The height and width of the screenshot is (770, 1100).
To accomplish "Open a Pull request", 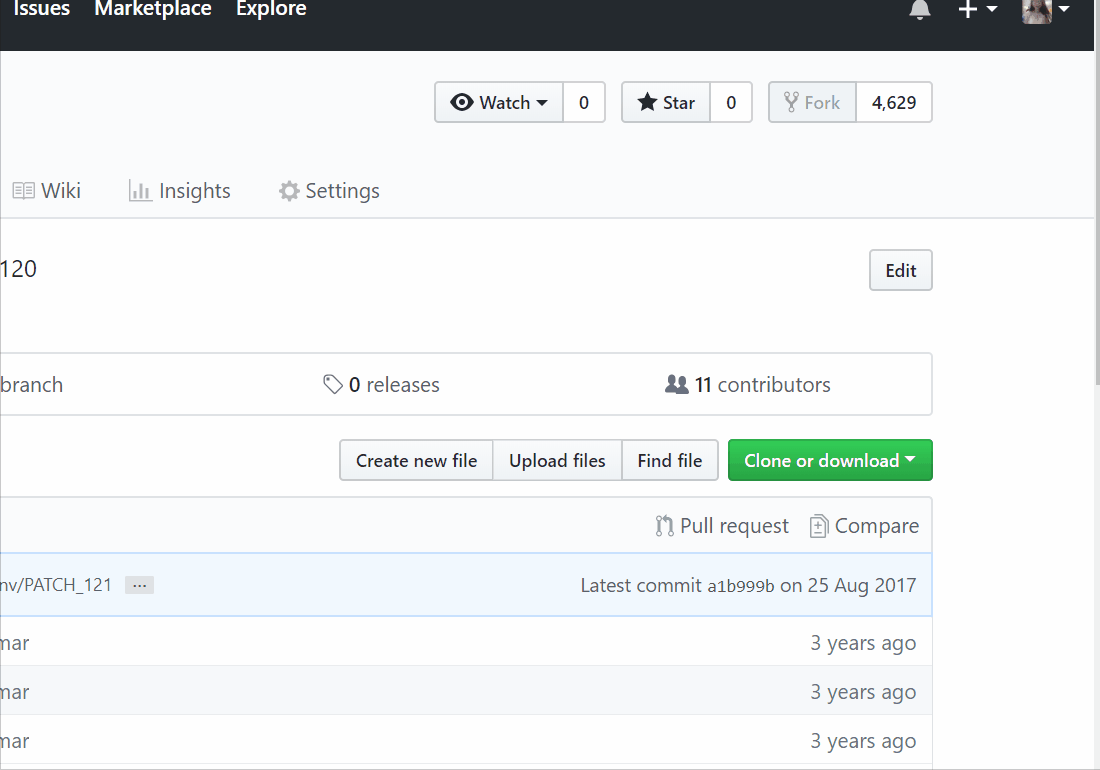I will 722,526.
